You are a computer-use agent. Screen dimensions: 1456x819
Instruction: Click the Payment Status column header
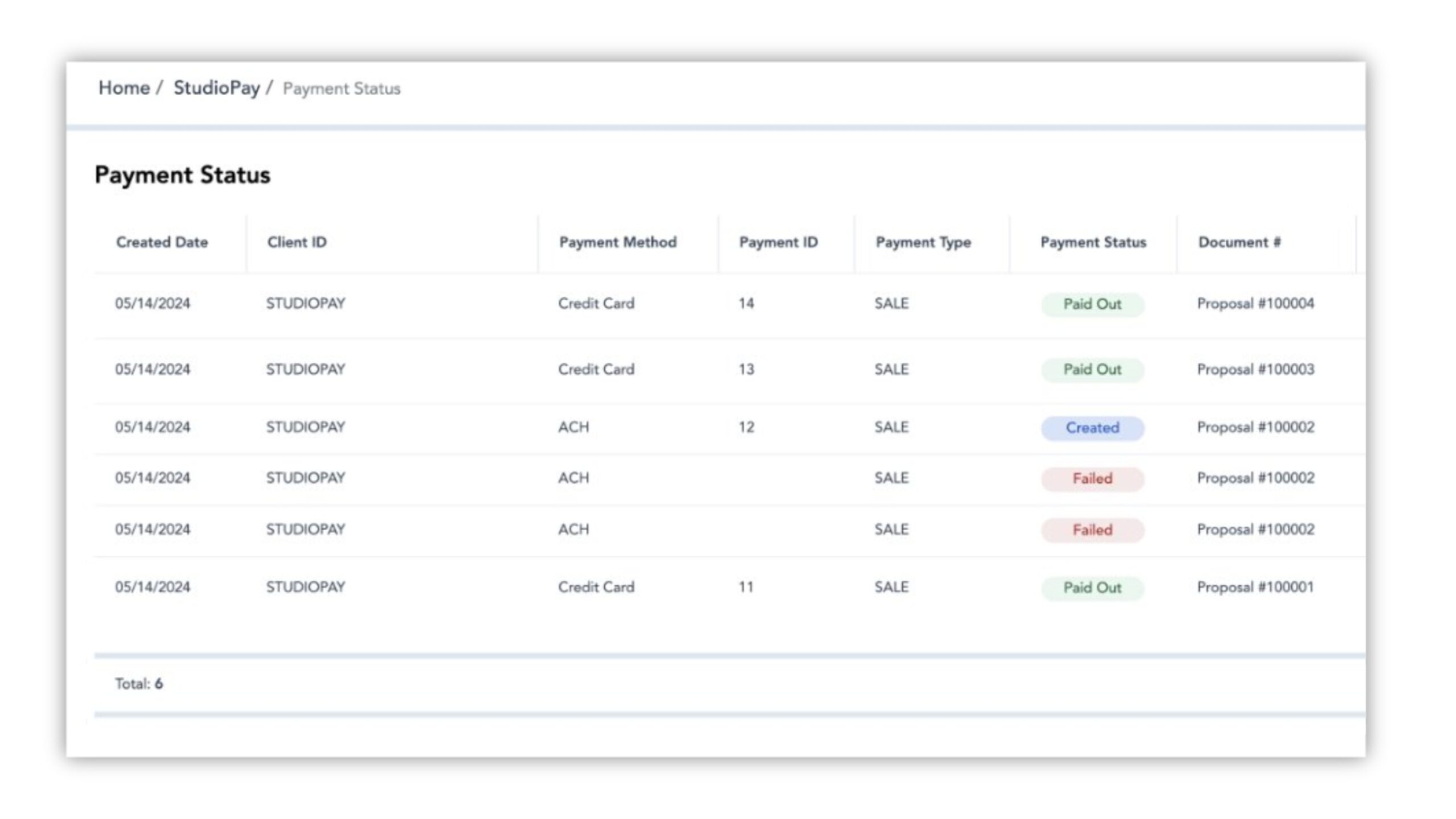1093,242
